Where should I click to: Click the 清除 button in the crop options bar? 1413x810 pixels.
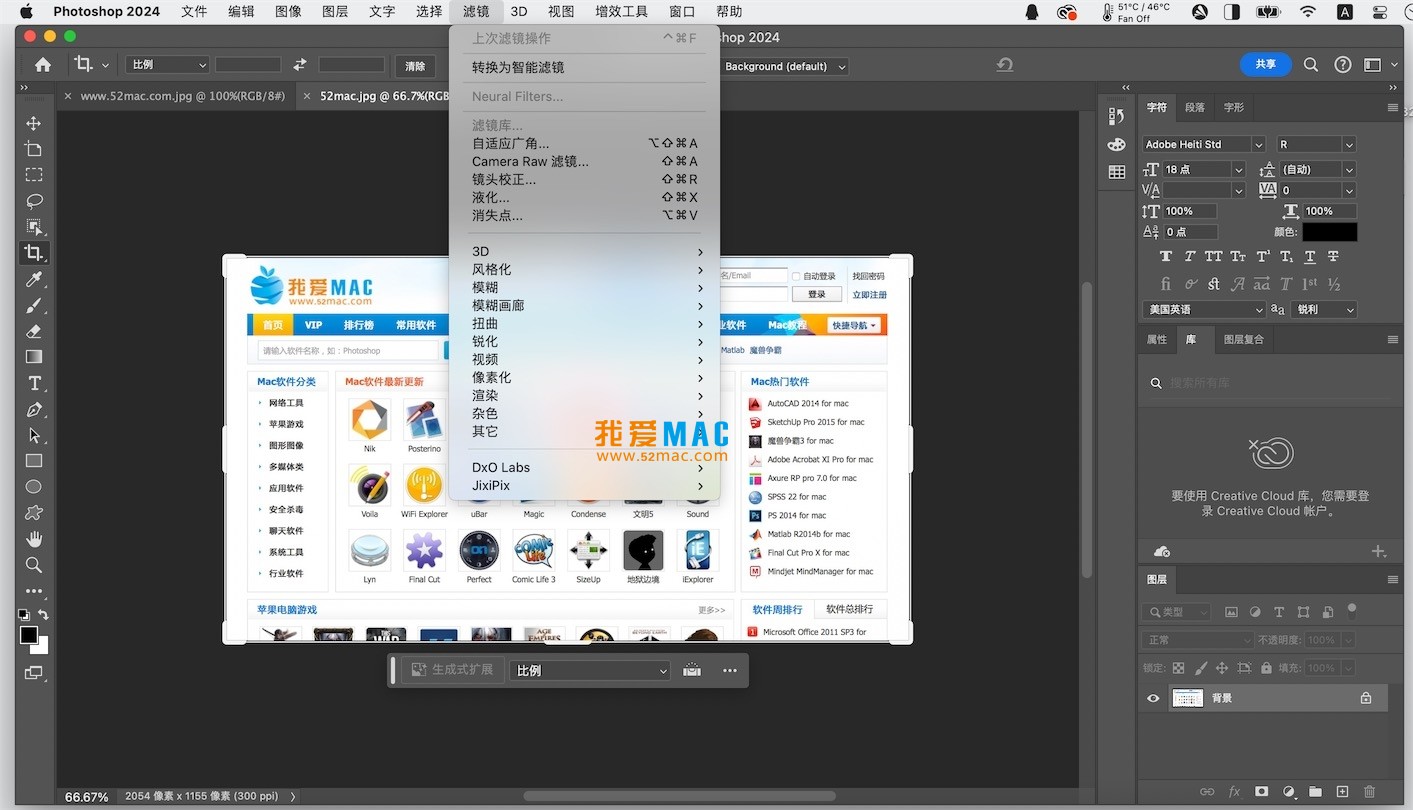pos(415,66)
